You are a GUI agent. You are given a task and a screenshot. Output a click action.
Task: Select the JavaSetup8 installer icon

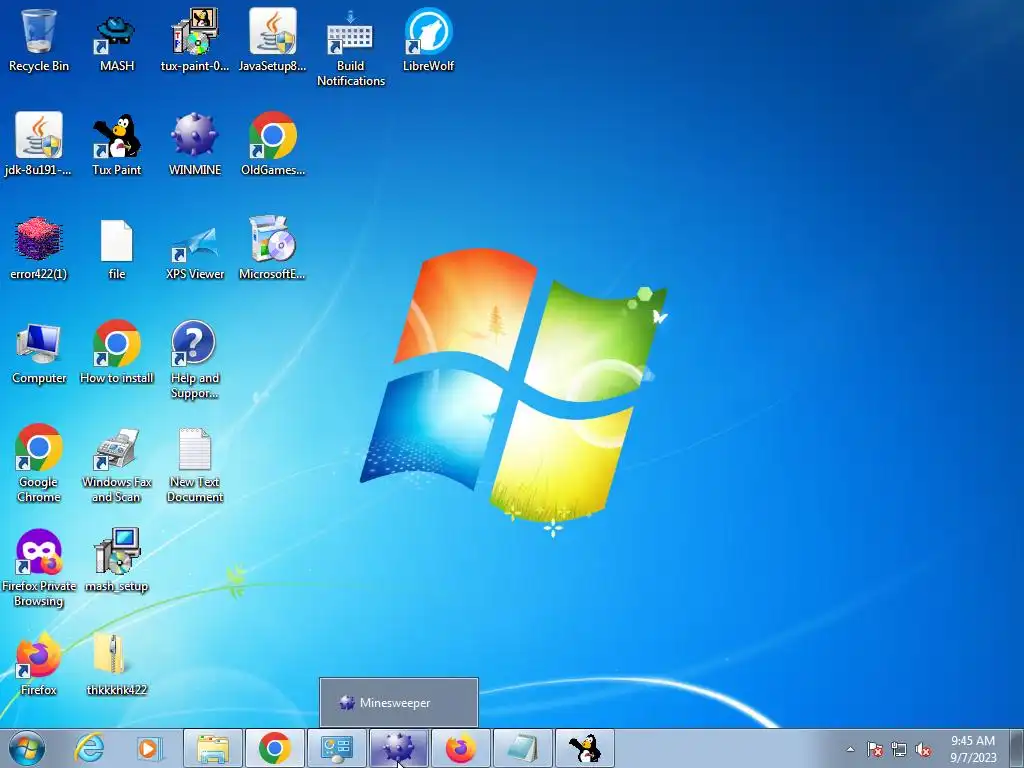click(x=272, y=40)
